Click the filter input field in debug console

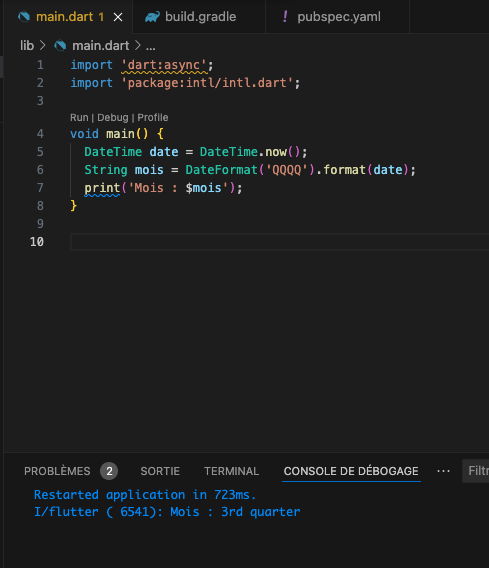476,471
